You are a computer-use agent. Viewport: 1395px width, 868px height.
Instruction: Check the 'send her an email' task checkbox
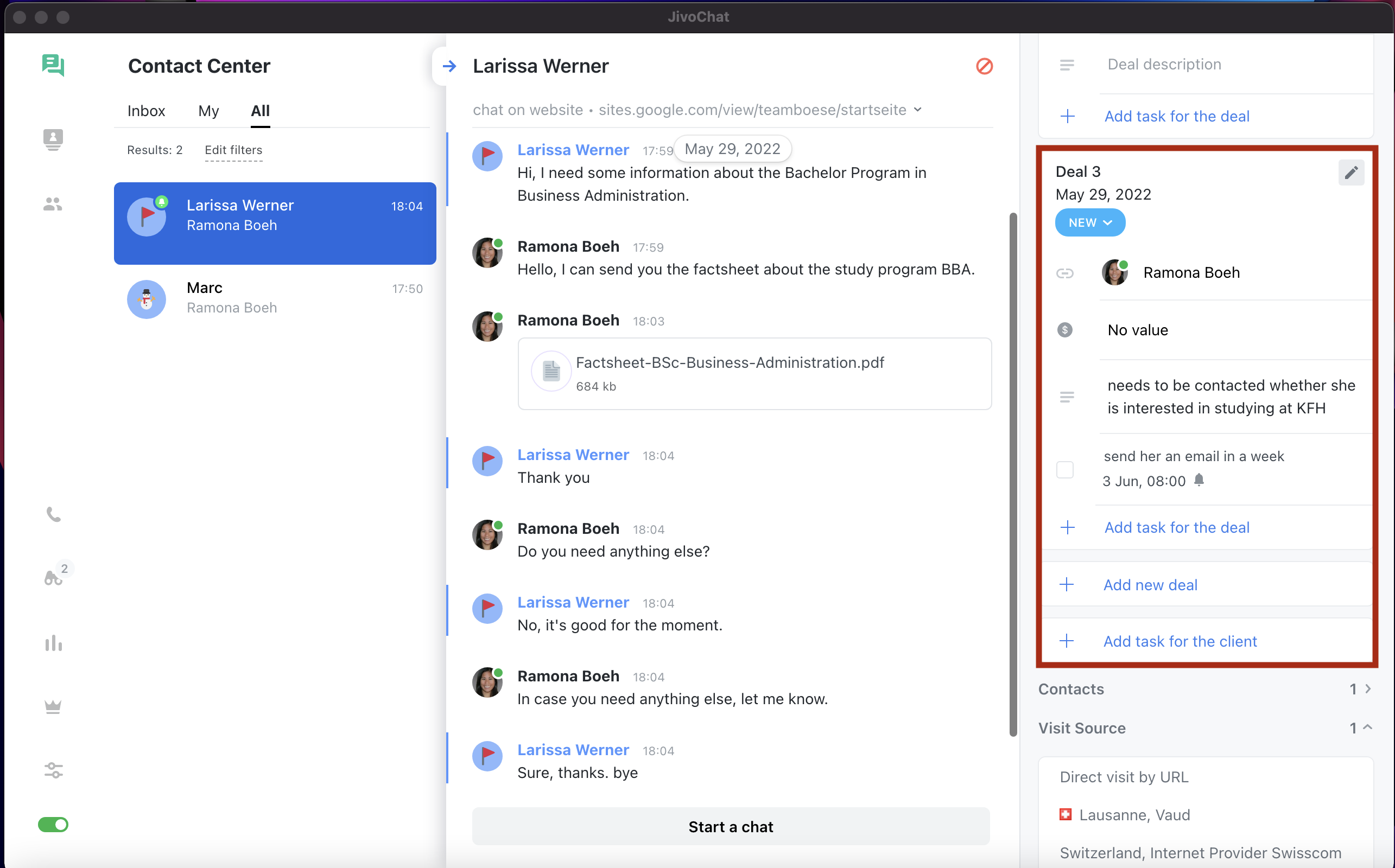(1065, 469)
